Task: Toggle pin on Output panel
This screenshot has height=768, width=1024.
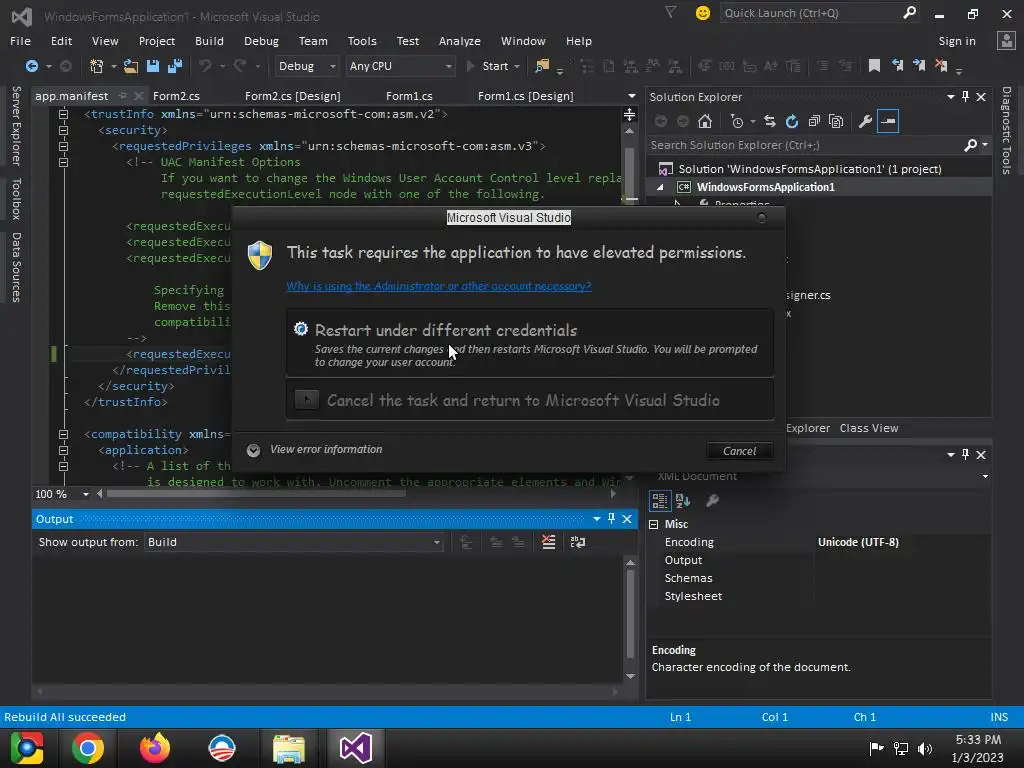Action: pyautogui.click(x=611, y=519)
